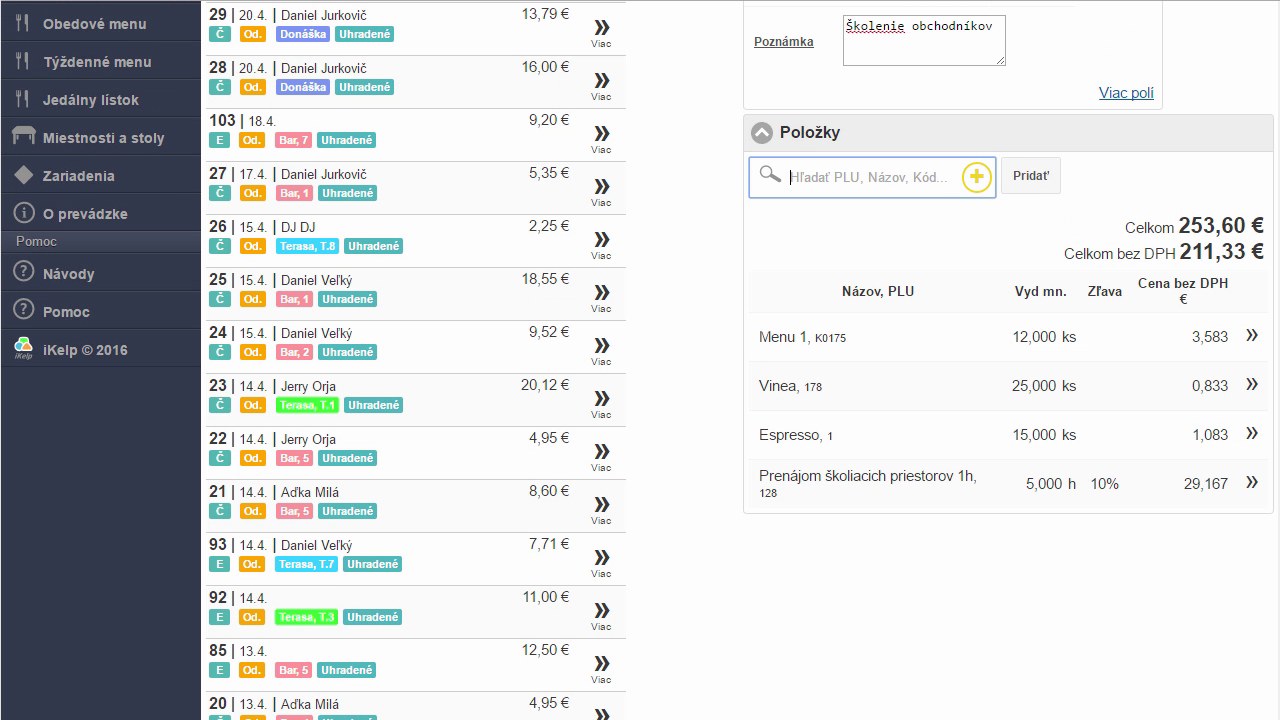
Task: Click the question icon beside Návody
Action: (24, 273)
